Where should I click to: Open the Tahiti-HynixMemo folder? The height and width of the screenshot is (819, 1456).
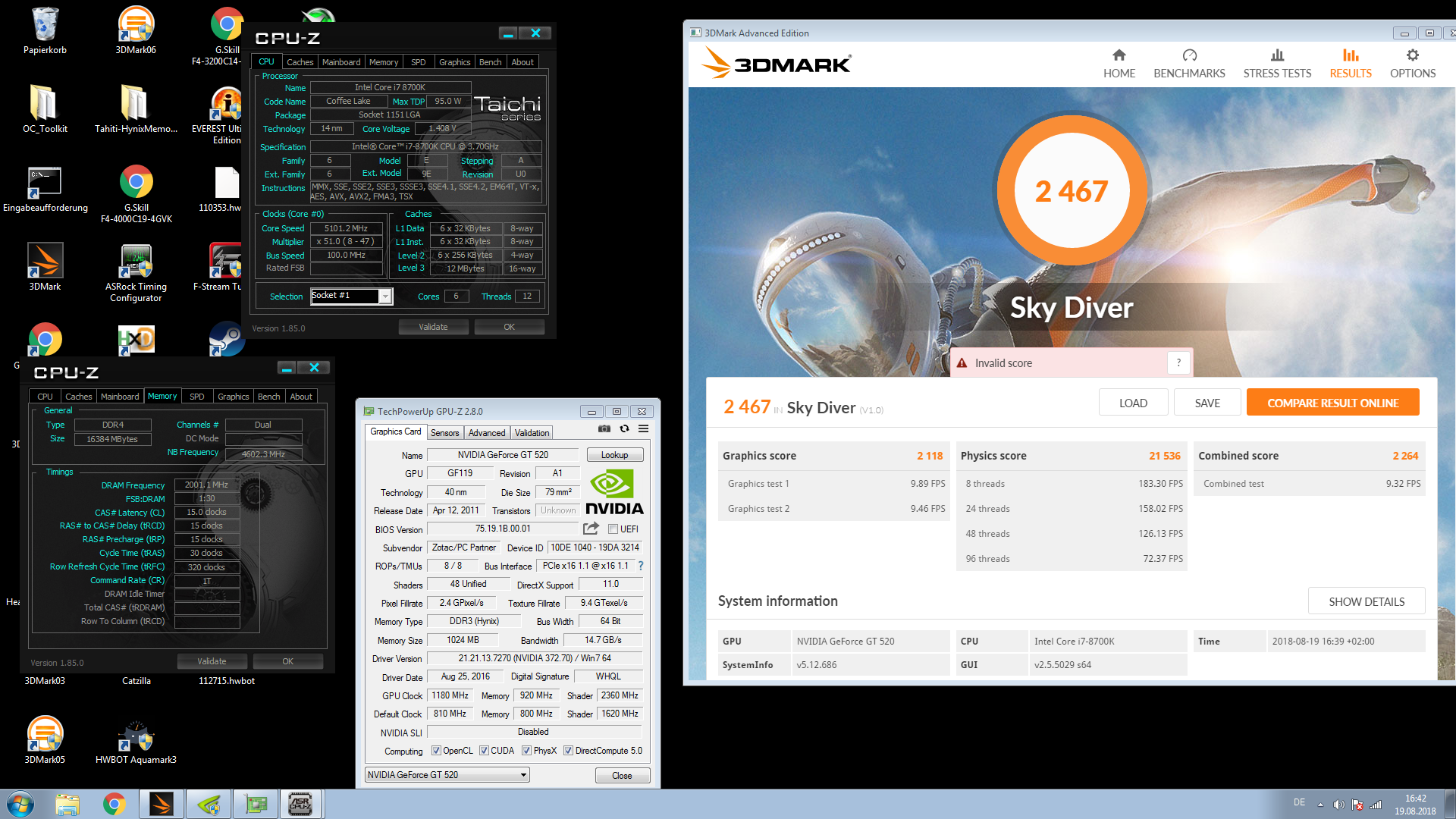(136, 108)
